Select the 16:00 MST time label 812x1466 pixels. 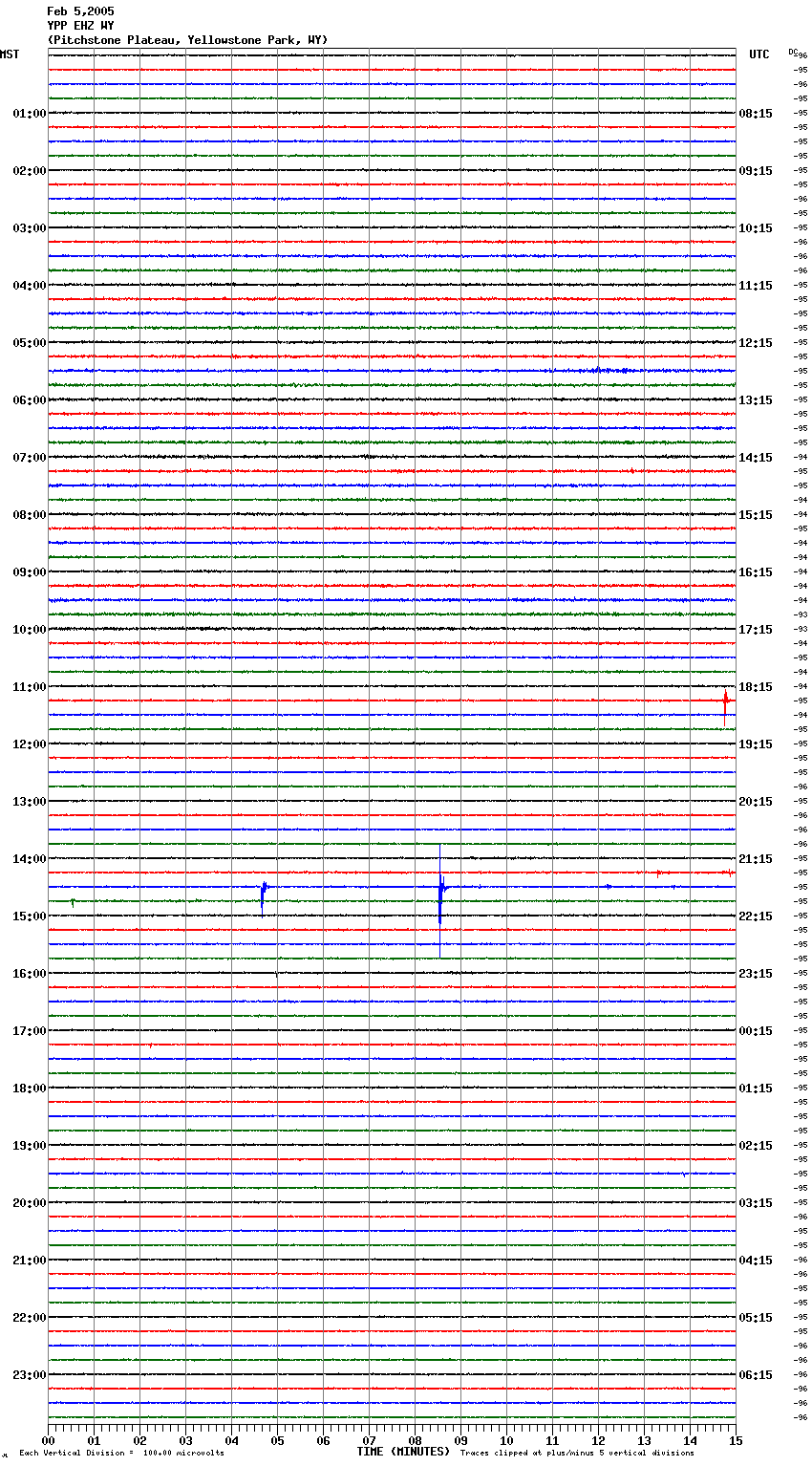pos(30,974)
